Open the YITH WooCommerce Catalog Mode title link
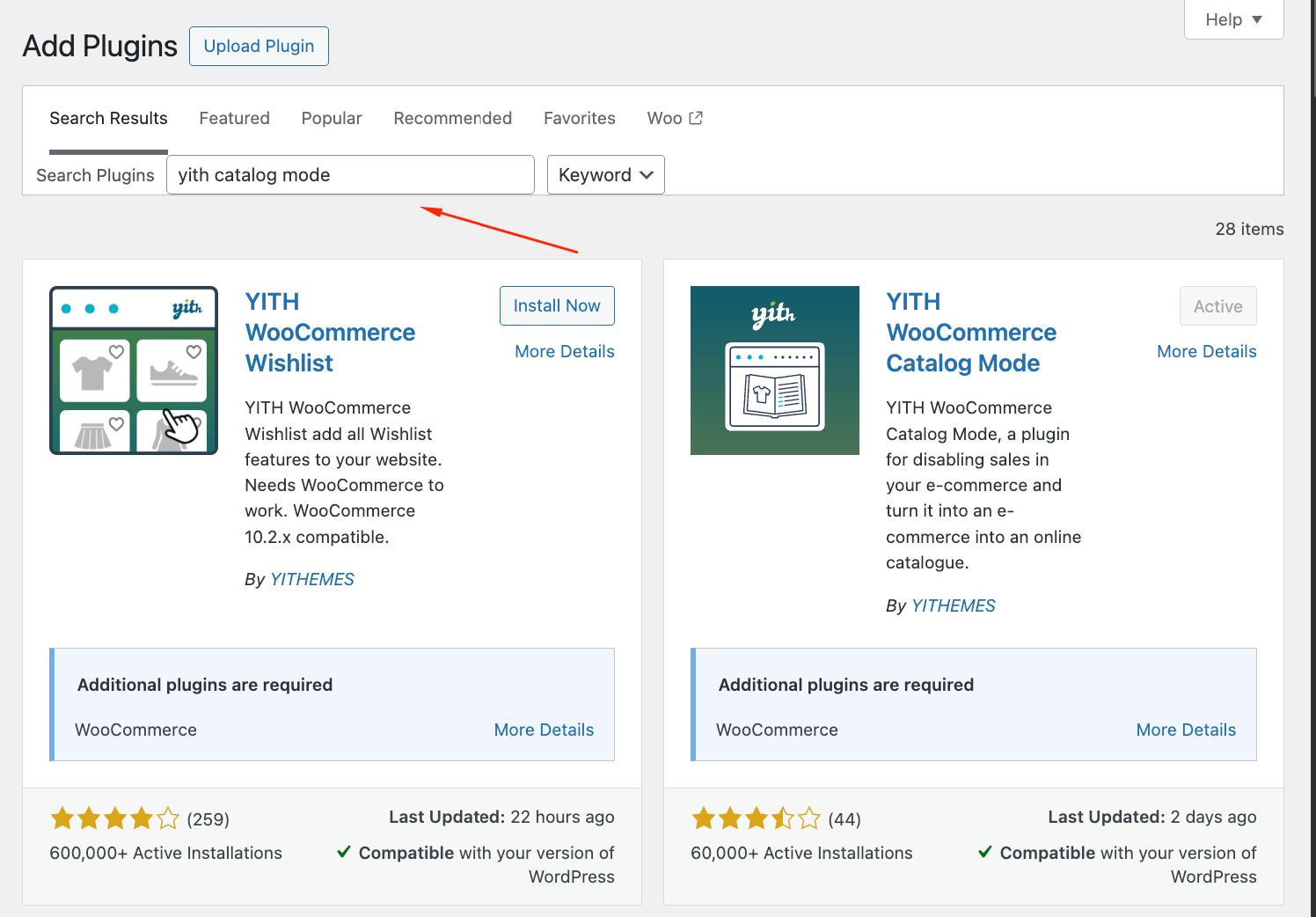1316x917 pixels. tap(971, 333)
